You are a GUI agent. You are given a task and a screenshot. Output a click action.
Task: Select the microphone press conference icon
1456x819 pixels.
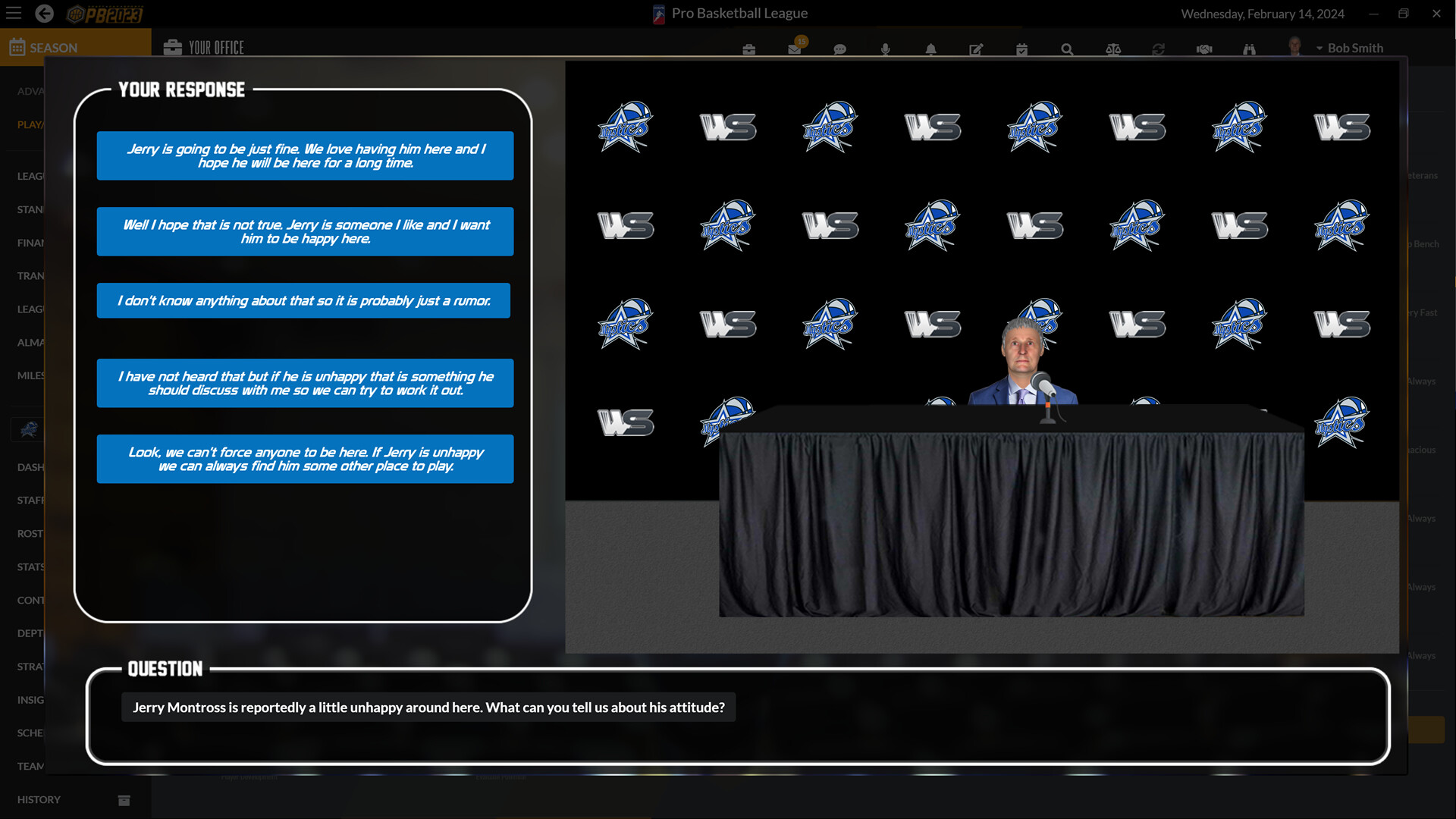[886, 48]
